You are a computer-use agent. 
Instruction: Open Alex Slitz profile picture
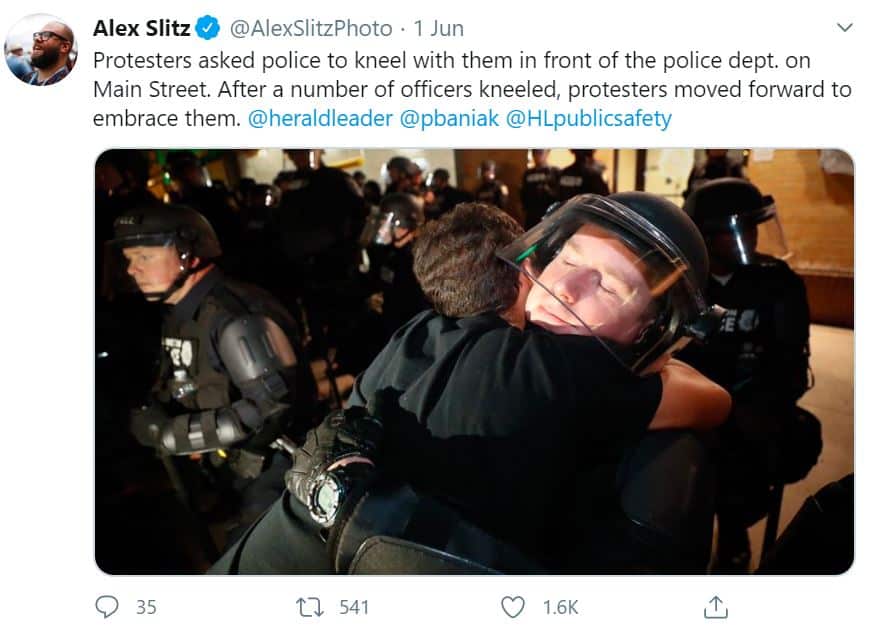point(40,49)
